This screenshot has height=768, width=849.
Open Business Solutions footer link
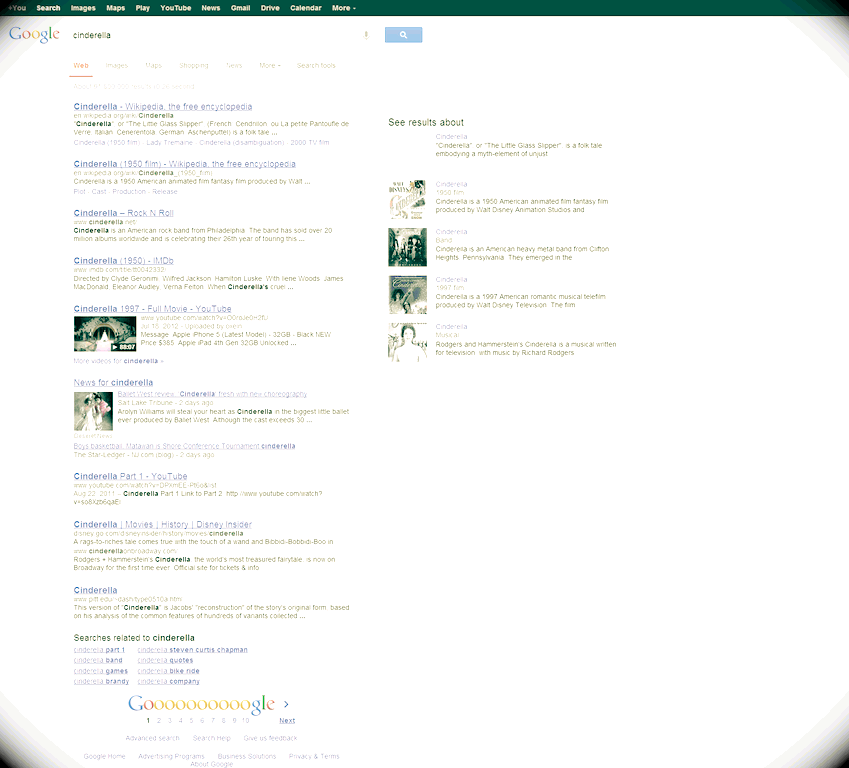point(246,757)
